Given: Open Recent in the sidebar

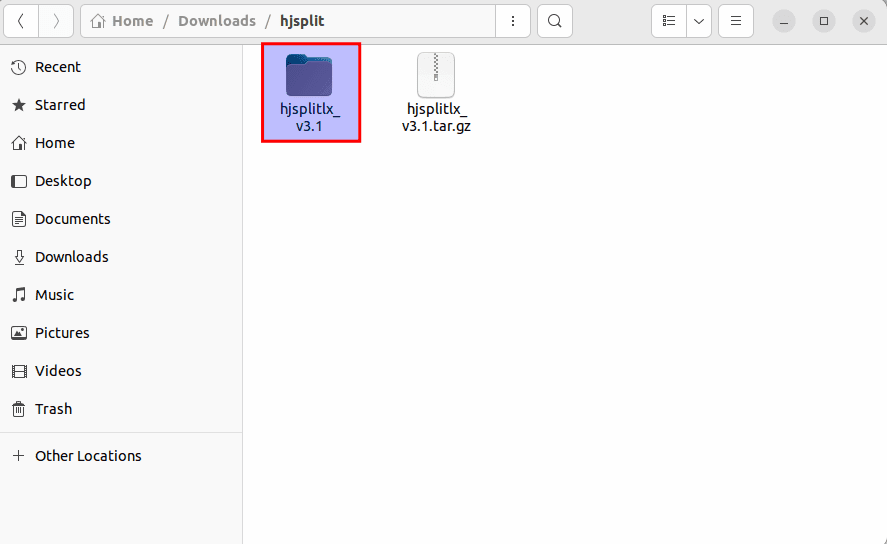Looking at the screenshot, I should click(x=121, y=67).
